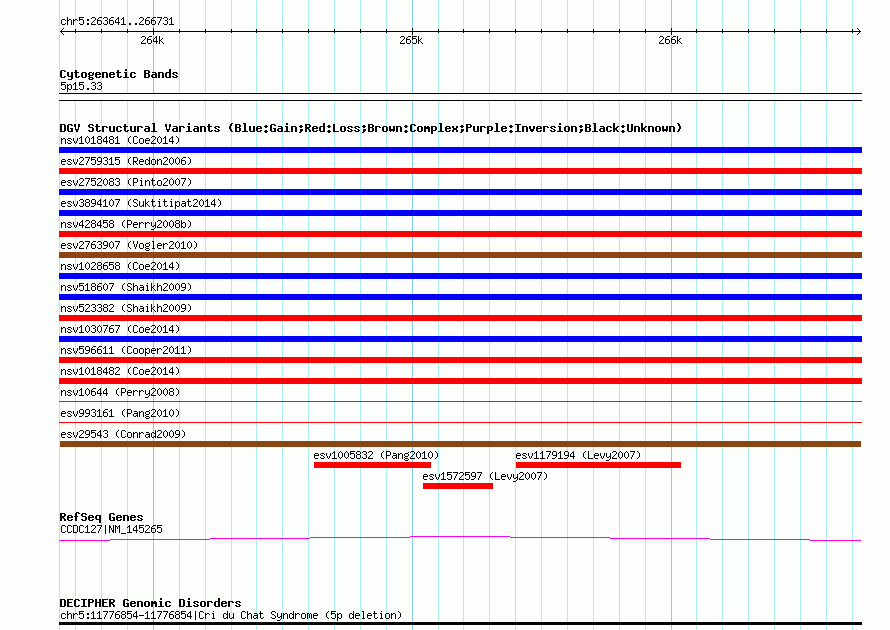Open variant nsv518607 (Shaikh2009)
Image resolution: width=890 pixels, height=630 pixels.
pos(460,297)
